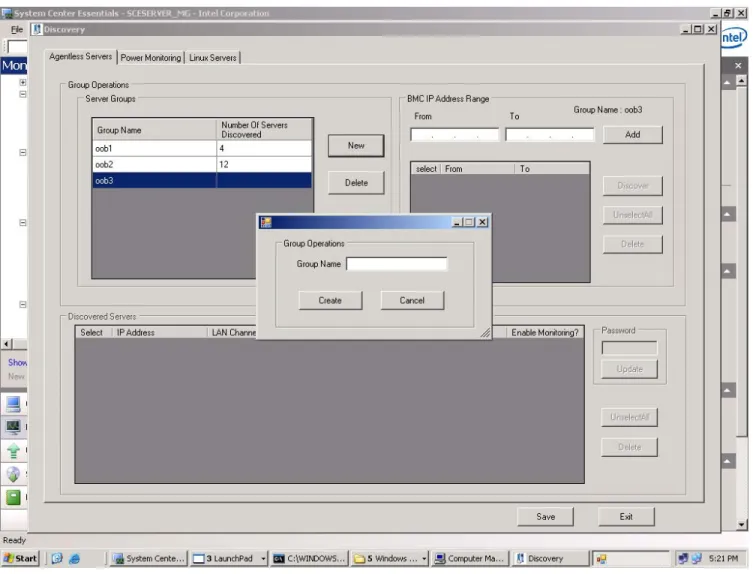Click the Save button
The image size is (753, 574).
(545, 517)
